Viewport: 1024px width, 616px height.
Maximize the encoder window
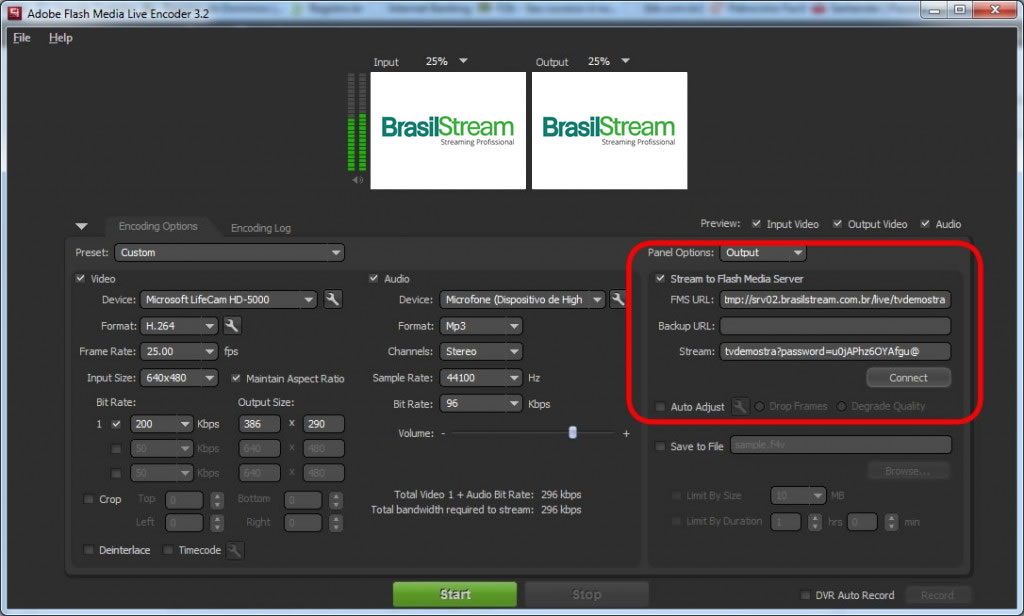pos(960,9)
